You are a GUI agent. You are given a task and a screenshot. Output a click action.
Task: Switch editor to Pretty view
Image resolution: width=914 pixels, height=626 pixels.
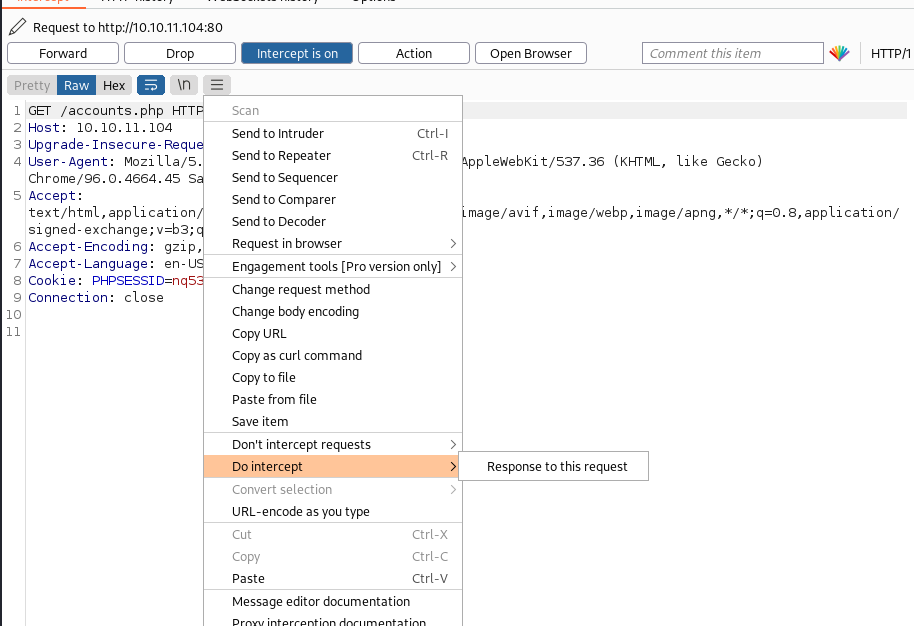coord(32,86)
